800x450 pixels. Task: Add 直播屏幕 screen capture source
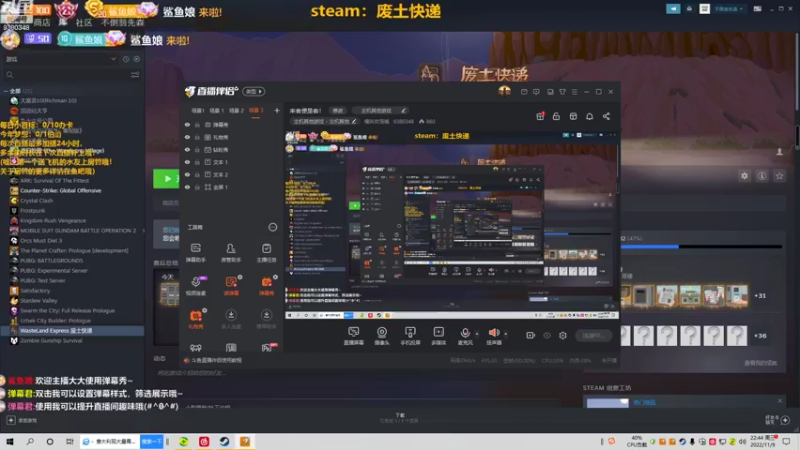(x=354, y=336)
